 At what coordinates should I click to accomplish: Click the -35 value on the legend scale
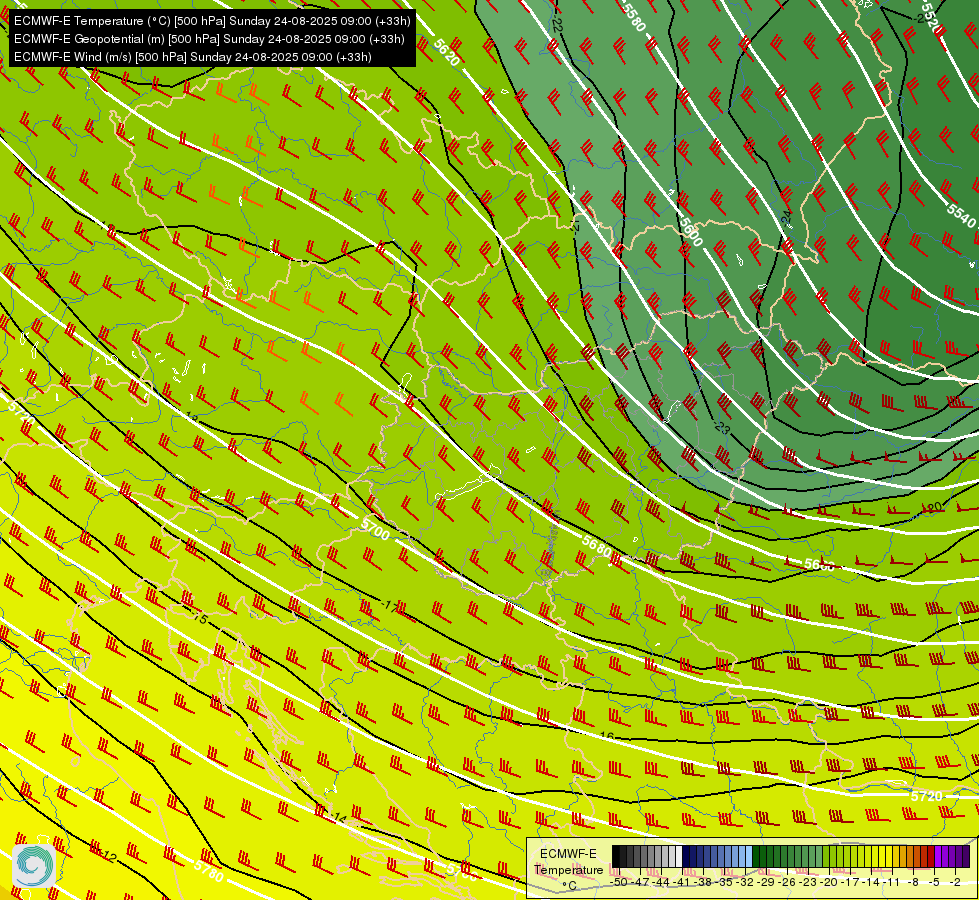(x=723, y=882)
